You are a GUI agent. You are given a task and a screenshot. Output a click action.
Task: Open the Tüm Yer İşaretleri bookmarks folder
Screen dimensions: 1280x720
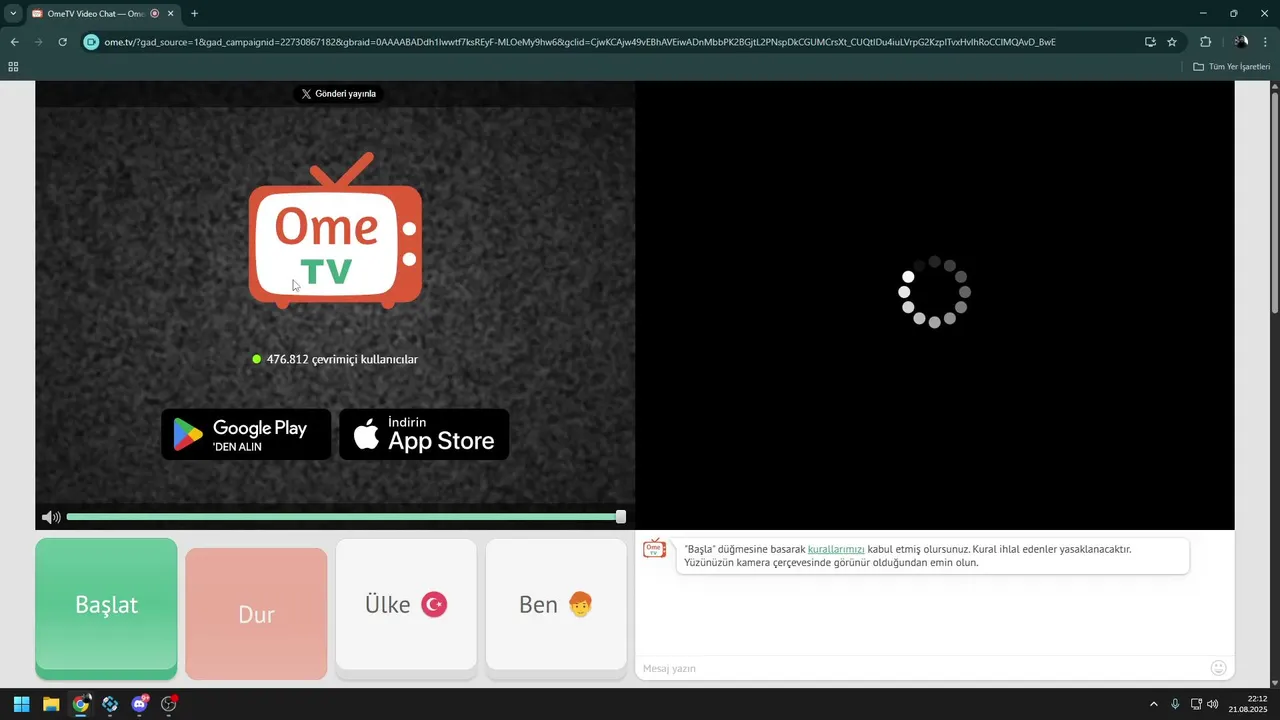coord(1232,67)
